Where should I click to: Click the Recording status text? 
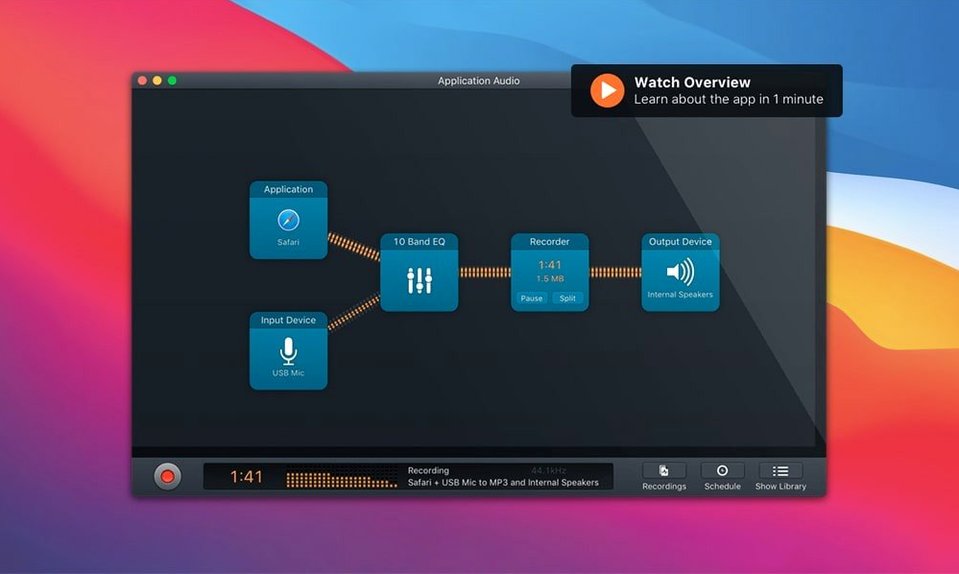pyautogui.click(x=428, y=470)
